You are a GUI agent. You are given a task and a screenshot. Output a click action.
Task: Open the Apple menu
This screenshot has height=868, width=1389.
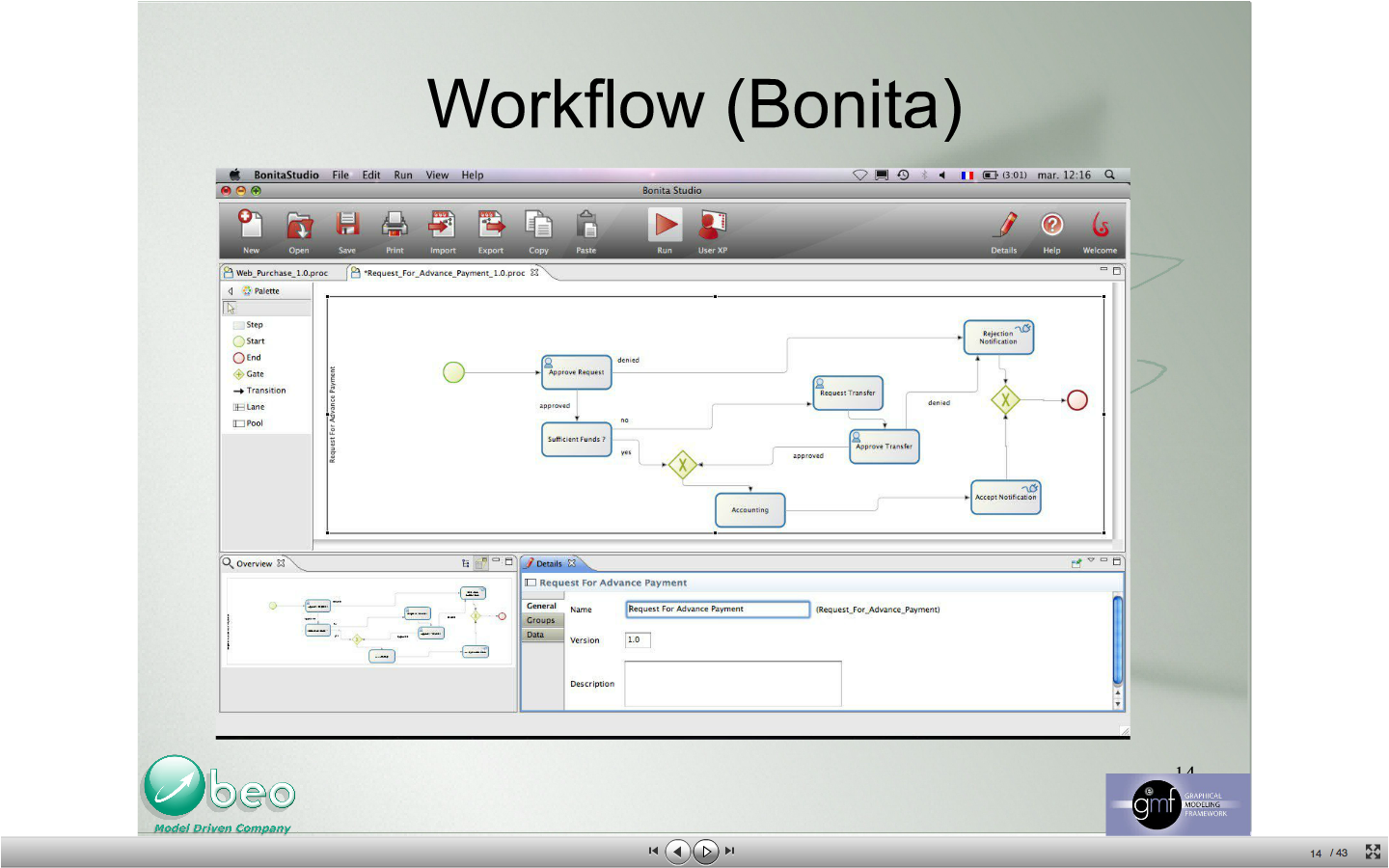click(x=234, y=176)
